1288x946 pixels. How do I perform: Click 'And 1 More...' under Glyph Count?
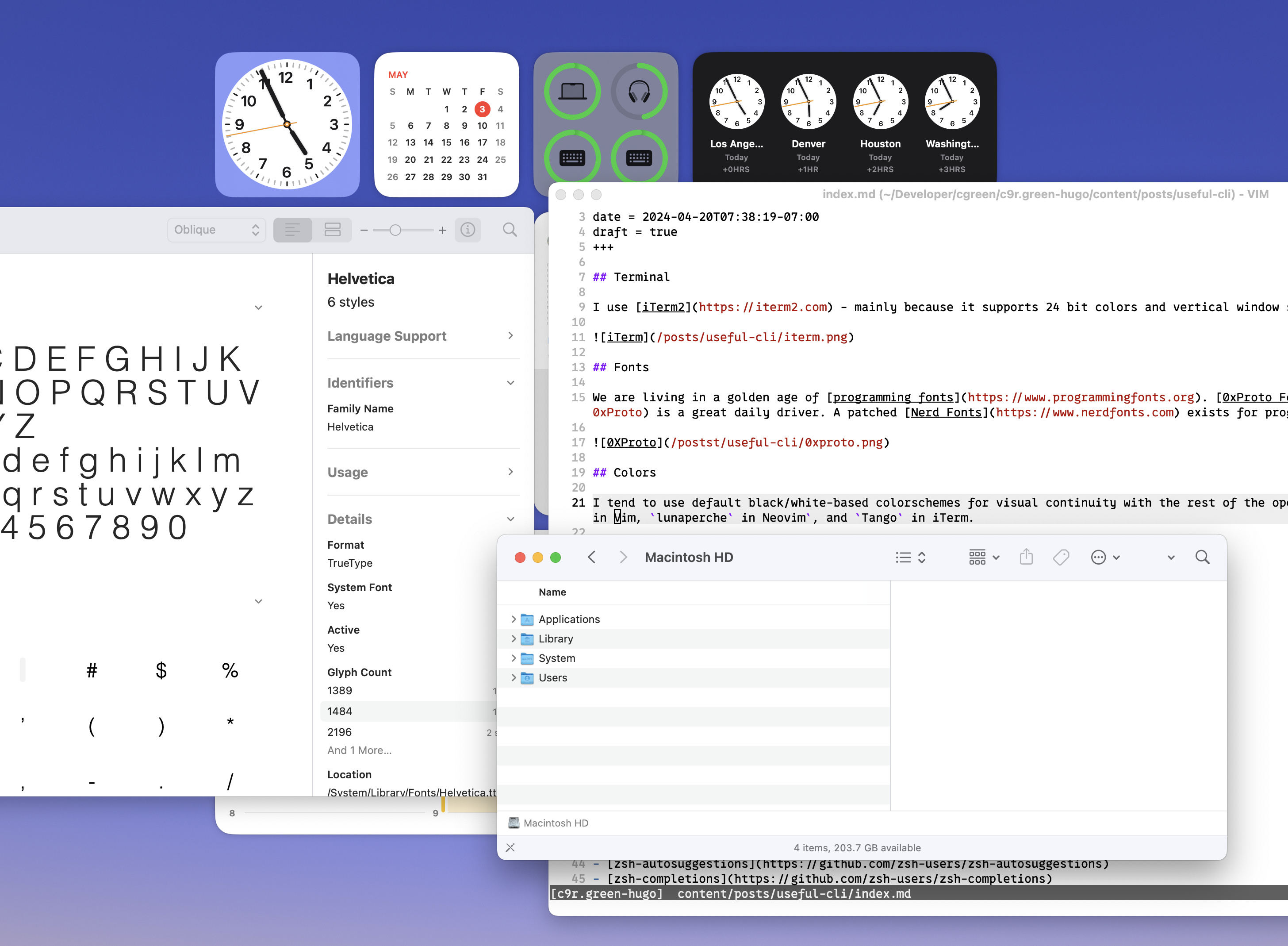[359, 750]
